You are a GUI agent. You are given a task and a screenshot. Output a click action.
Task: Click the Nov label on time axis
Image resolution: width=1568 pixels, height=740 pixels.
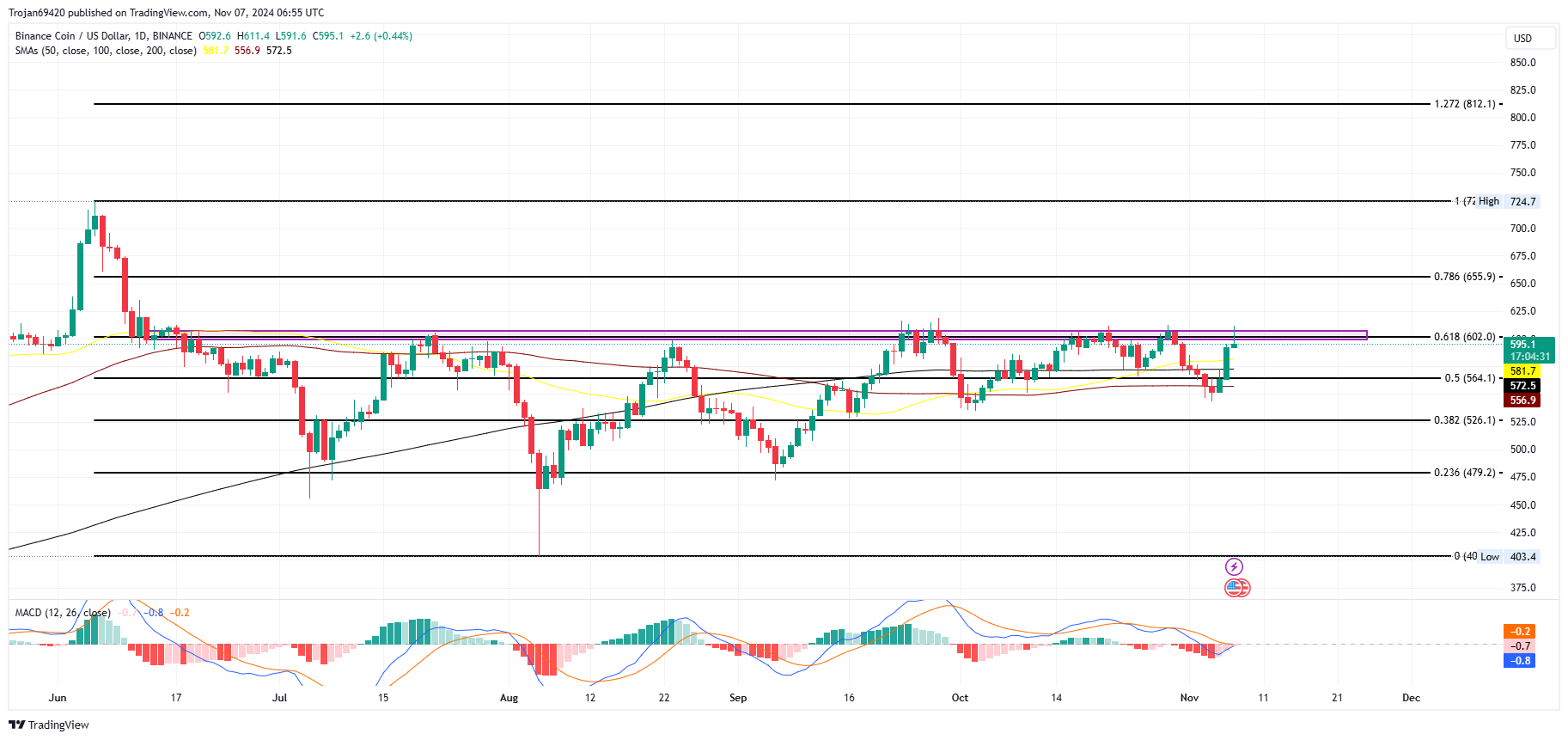pyautogui.click(x=1189, y=698)
